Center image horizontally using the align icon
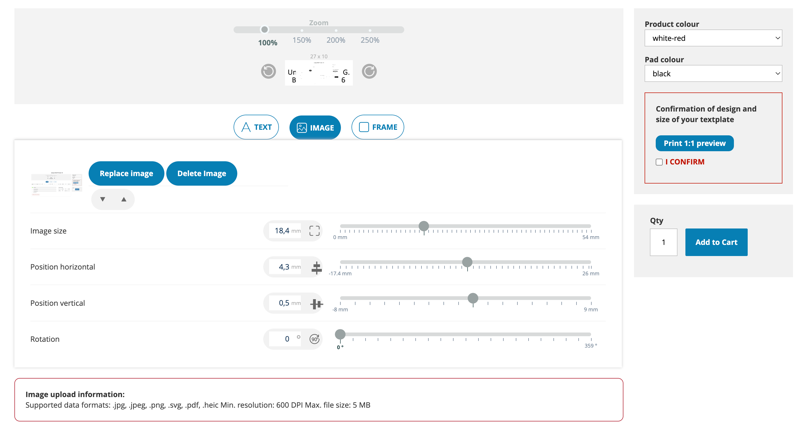Image resolution: width=800 pixels, height=430 pixels. [316, 268]
